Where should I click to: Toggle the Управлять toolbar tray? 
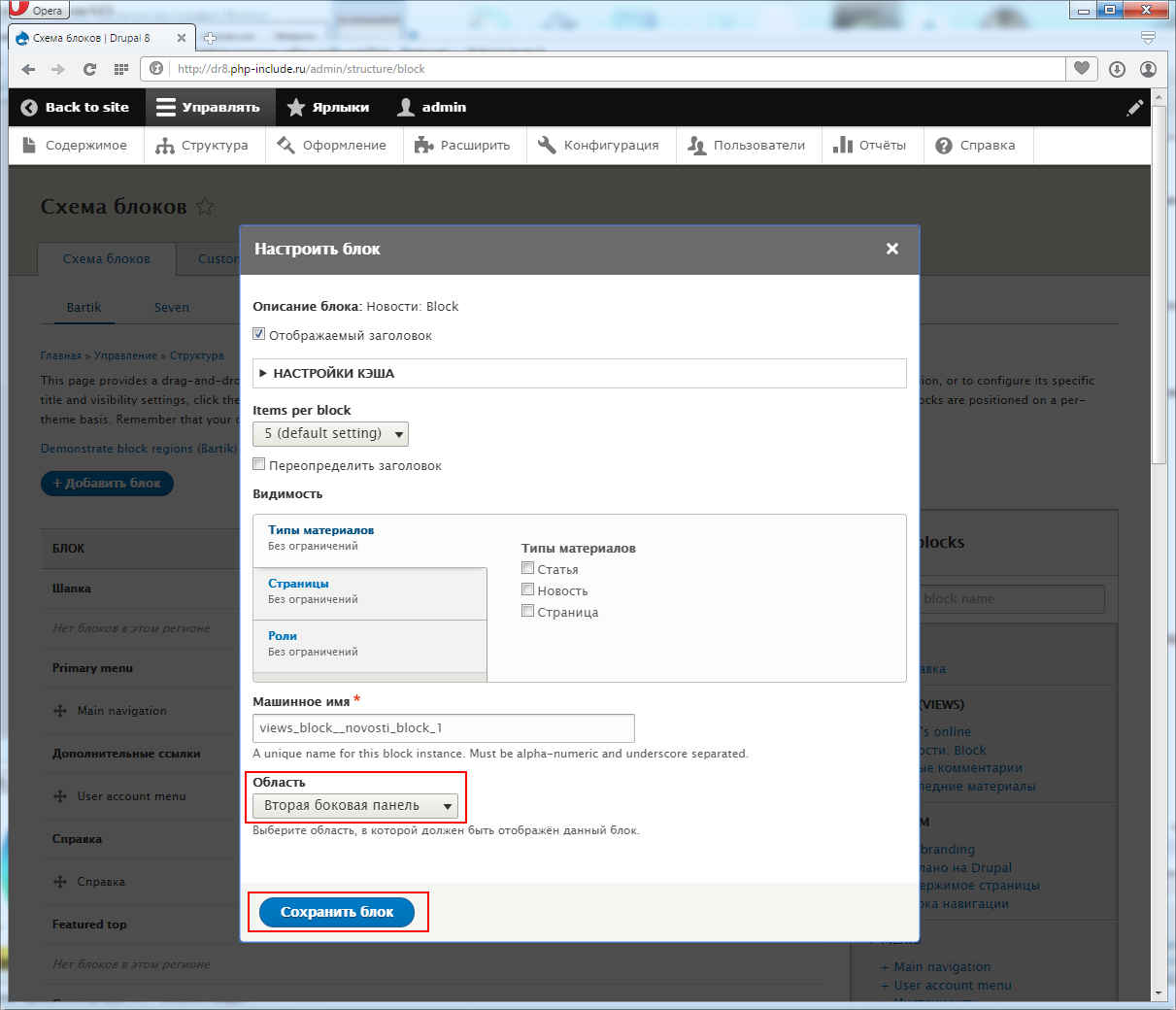(210, 107)
